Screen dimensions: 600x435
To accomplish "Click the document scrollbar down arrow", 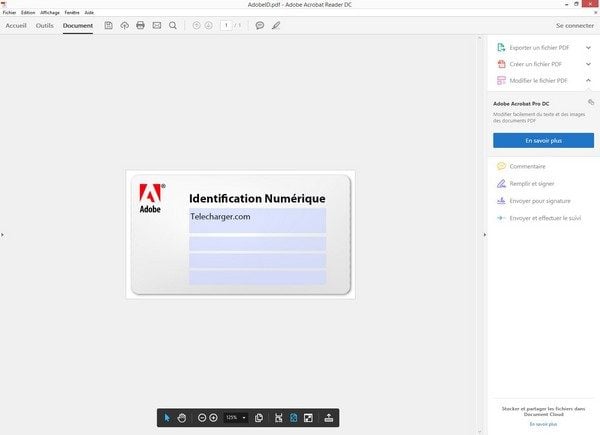I will (x=479, y=432).
